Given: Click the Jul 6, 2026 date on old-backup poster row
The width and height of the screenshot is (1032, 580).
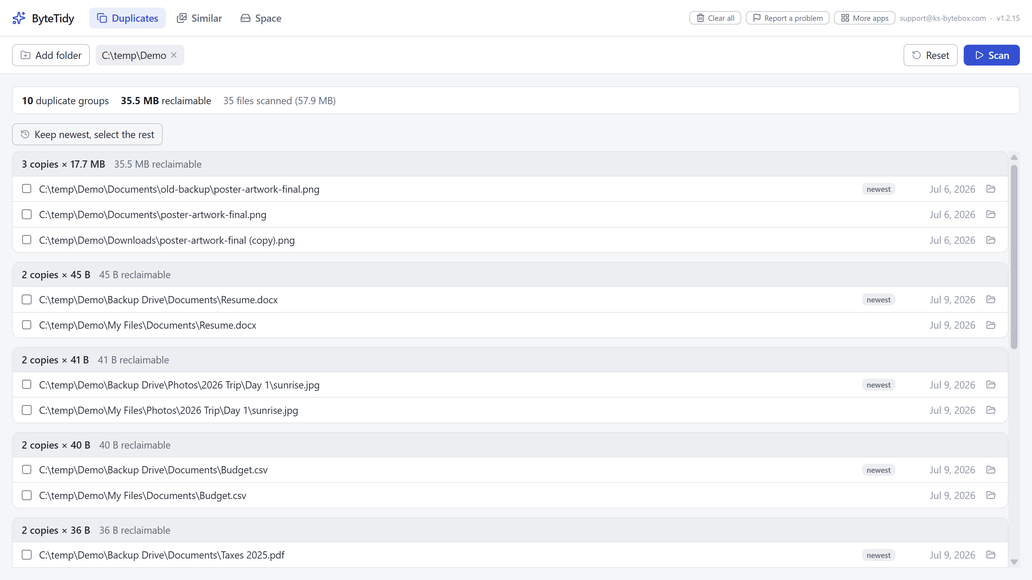Looking at the screenshot, I should (x=952, y=189).
